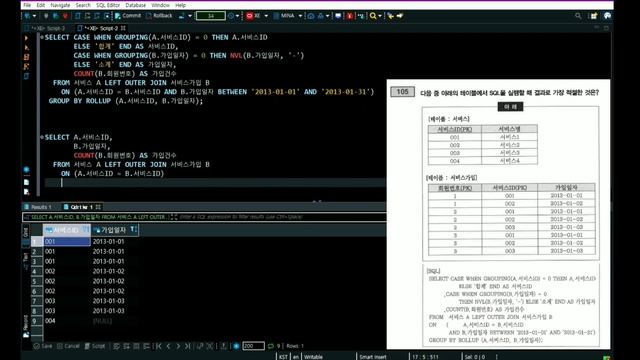Click the back navigation arrow icon

(391, 16)
